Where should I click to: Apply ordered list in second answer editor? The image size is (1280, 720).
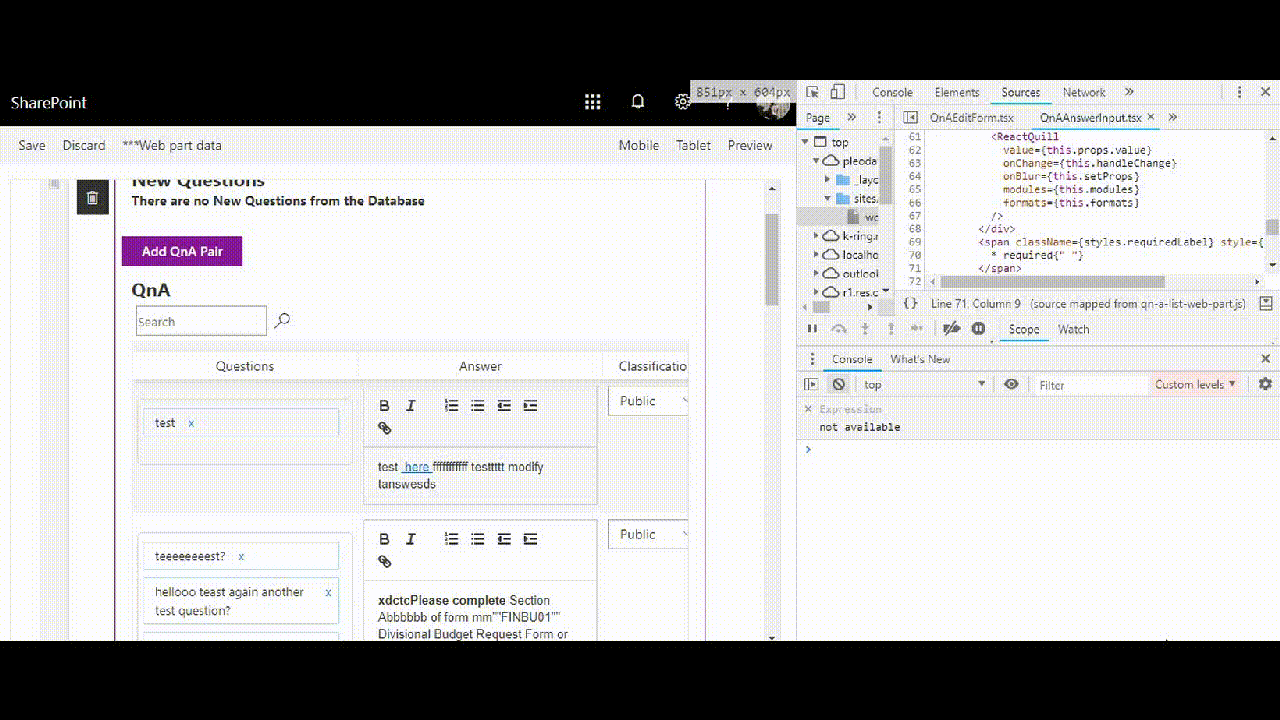(451, 539)
